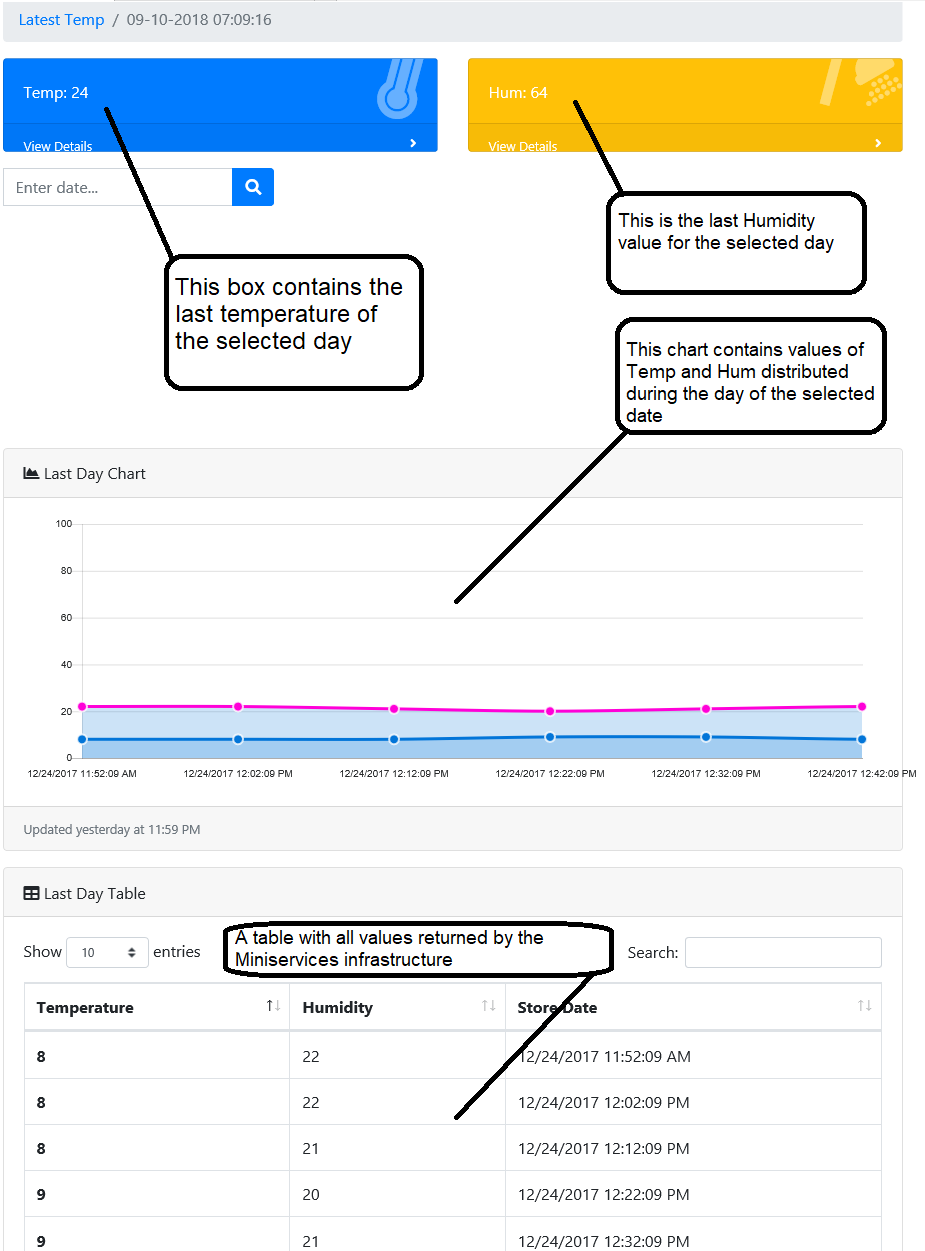Focus the table Search box
The image size is (925, 1251).
click(x=783, y=953)
